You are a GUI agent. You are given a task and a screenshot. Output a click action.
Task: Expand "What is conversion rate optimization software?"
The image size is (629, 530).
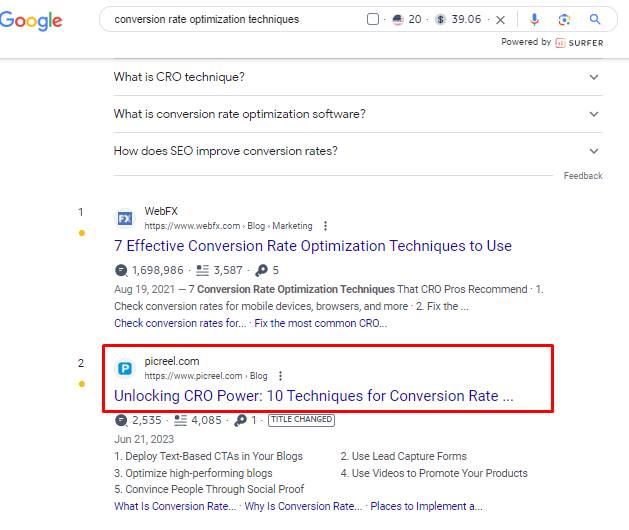point(358,114)
